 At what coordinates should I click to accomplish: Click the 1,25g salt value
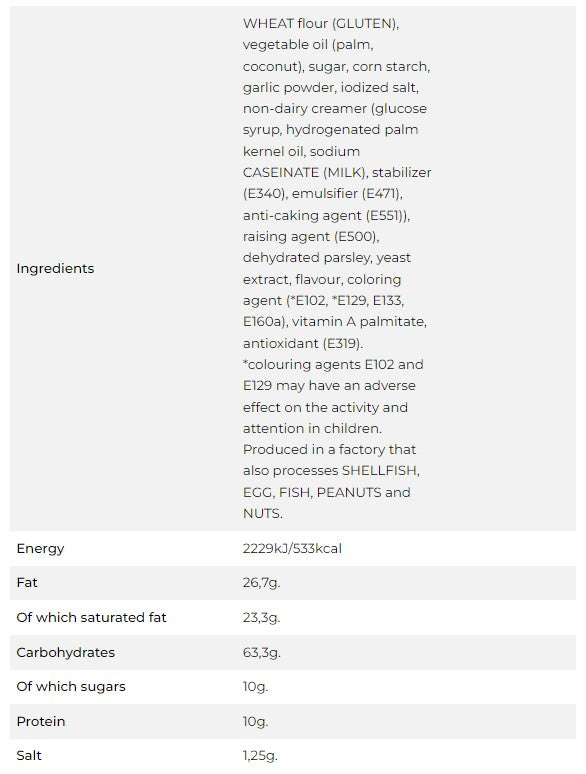tap(260, 756)
